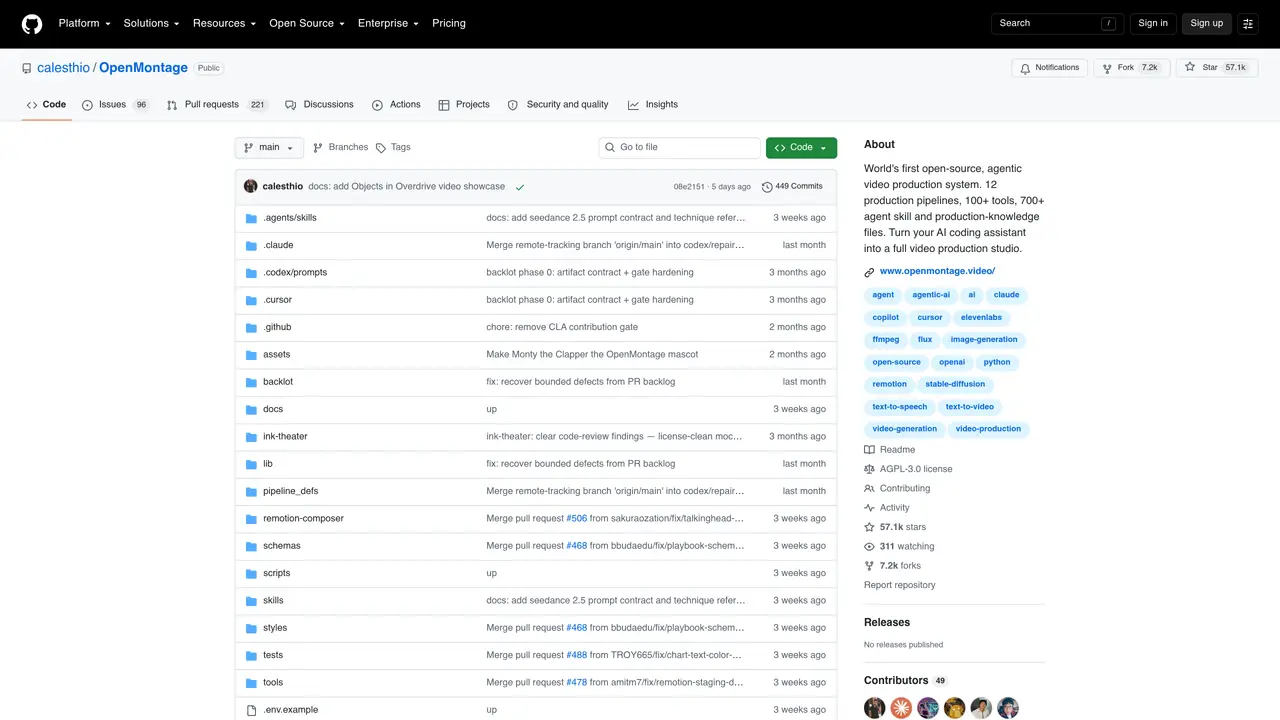This screenshot has height=720, width=1280.
Task: Click the license scale icon
Action: tap(870, 469)
